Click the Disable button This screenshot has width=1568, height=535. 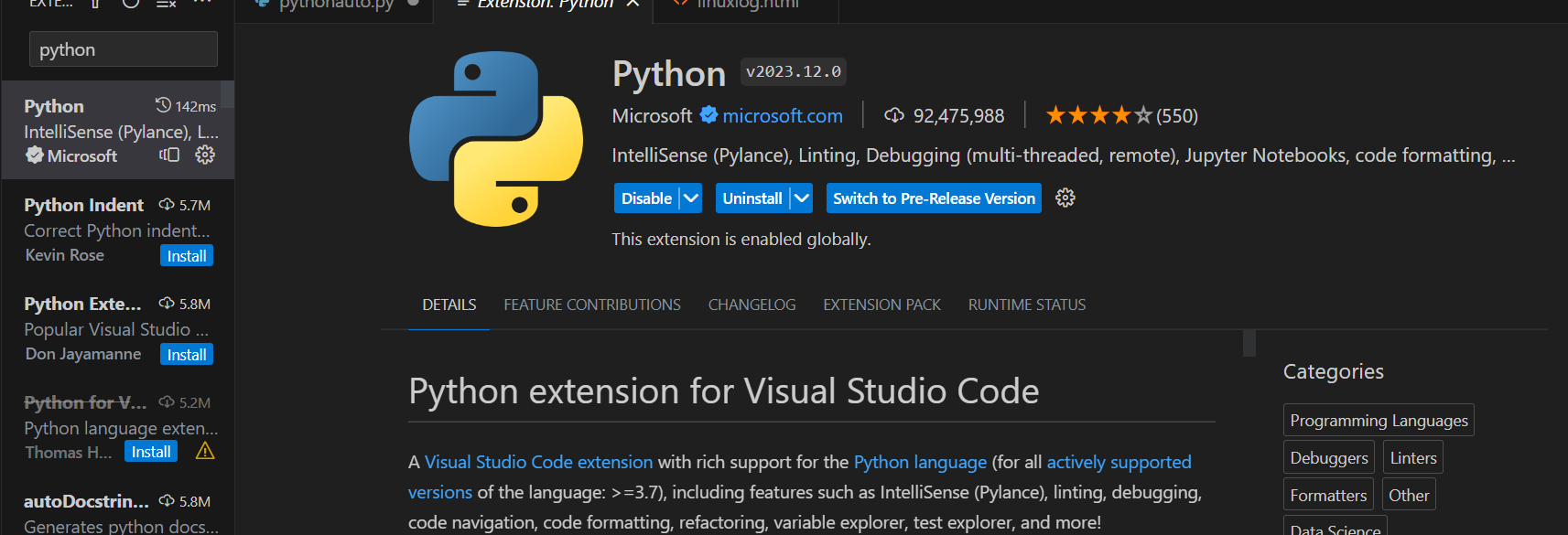(646, 198)
